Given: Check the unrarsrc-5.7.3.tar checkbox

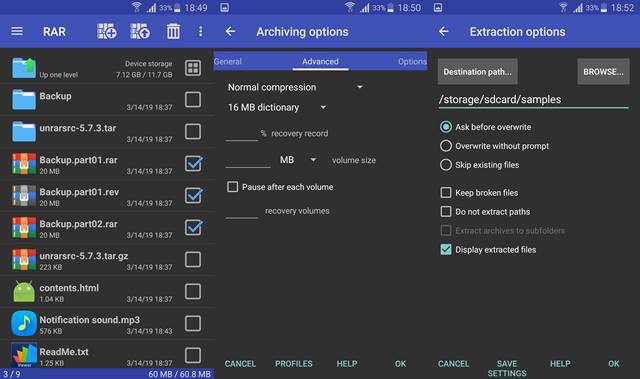Looking at the screenshot, I should point(193,131).
